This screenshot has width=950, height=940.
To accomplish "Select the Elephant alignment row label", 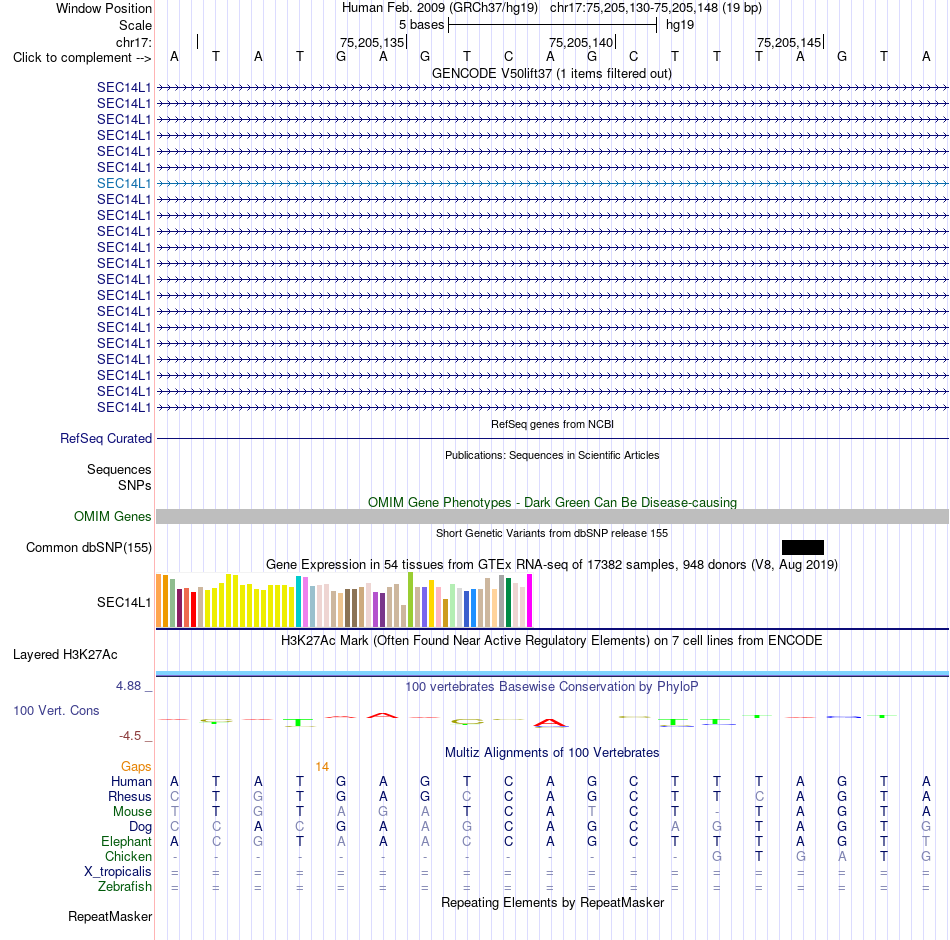I will coord(126,841).
